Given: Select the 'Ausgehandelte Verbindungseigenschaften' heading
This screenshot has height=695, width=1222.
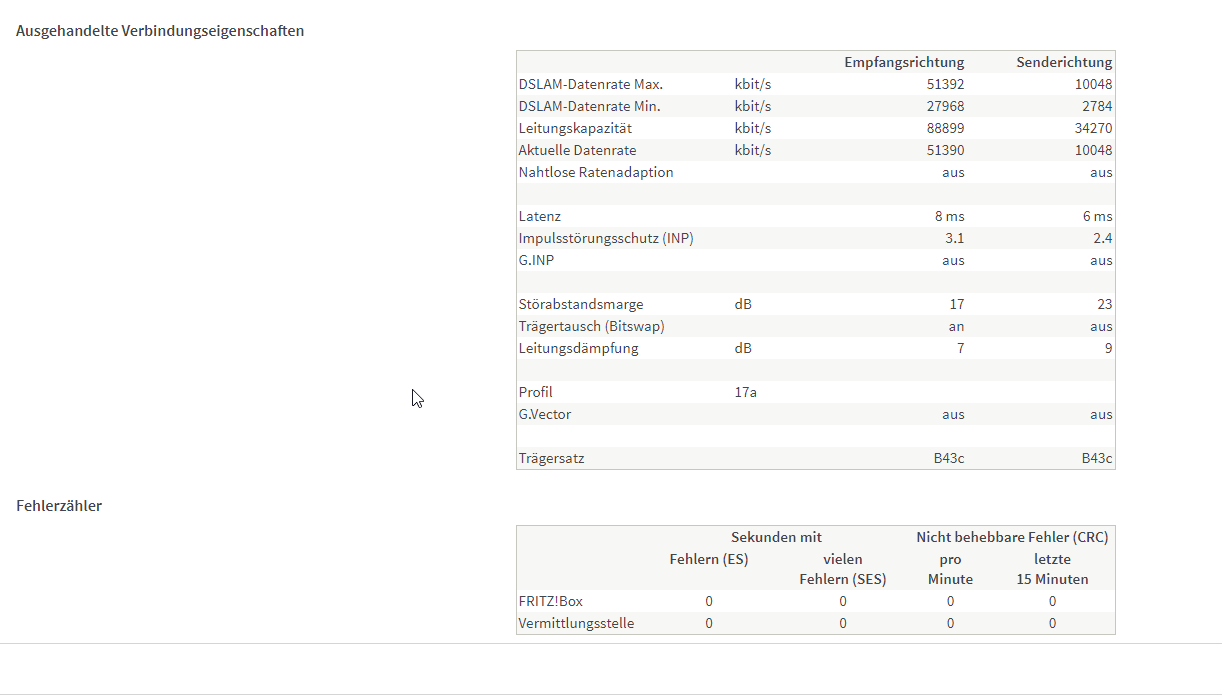Looking at the screenshot, I should (160, 30).
